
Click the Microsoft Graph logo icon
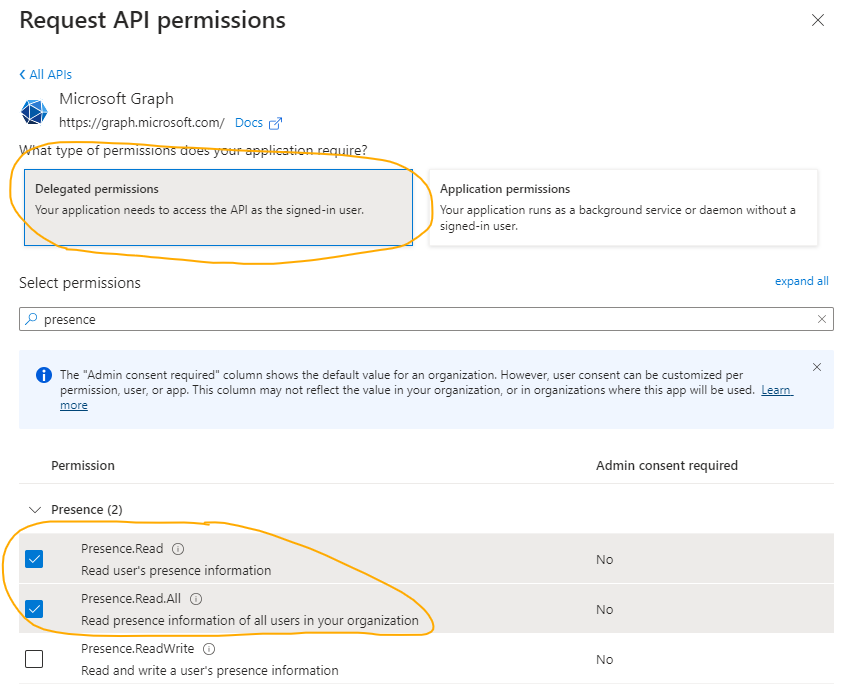point(34,112)
